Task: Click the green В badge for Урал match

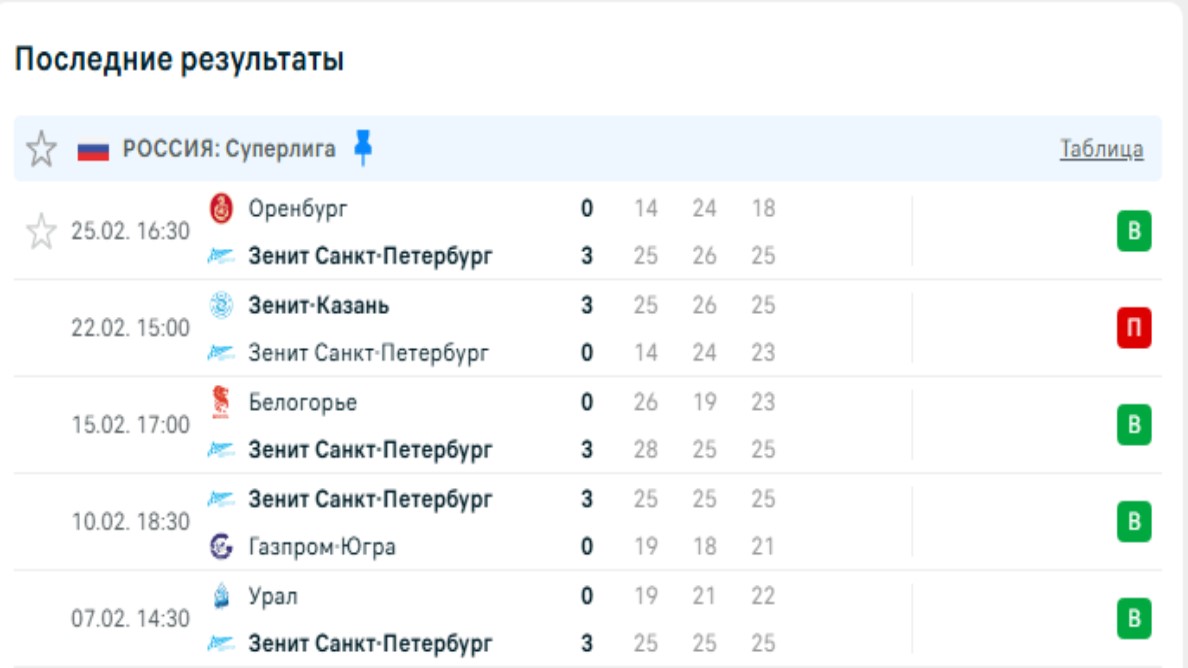Action: coord(1134,619)
